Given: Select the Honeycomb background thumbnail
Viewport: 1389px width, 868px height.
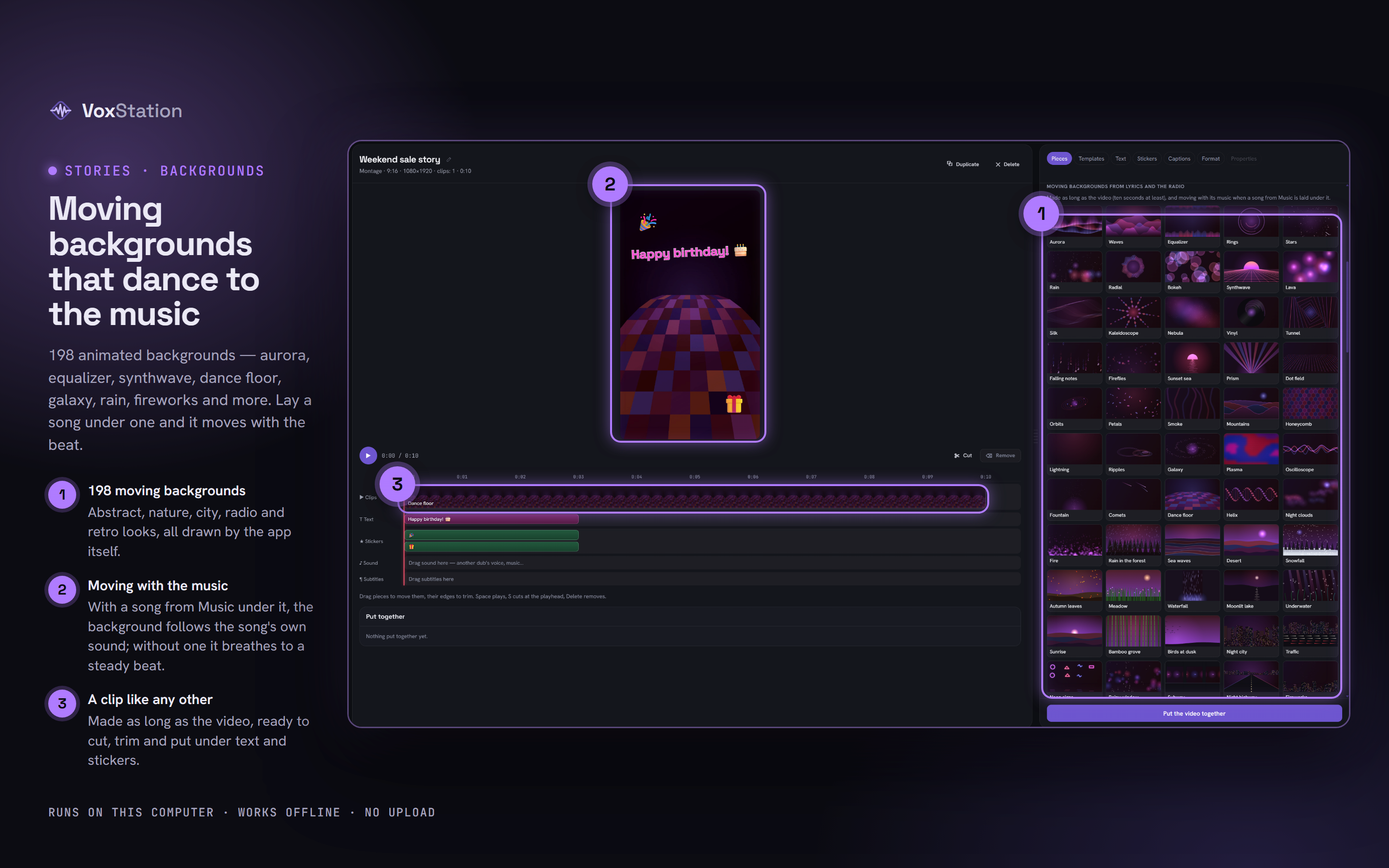Looking at the screenshot, I should click(1310, 408).
